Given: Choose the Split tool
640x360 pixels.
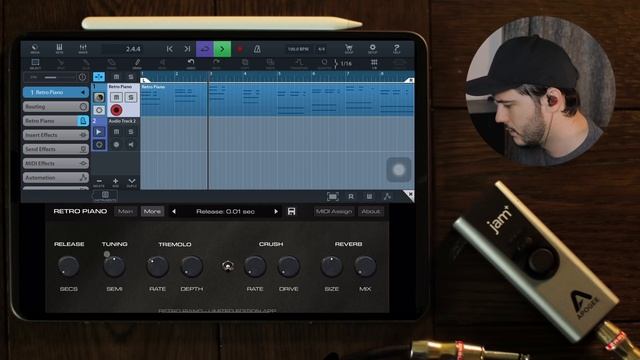Looking at the screenshot, I should pyautogui.click(x=60, y=63).
